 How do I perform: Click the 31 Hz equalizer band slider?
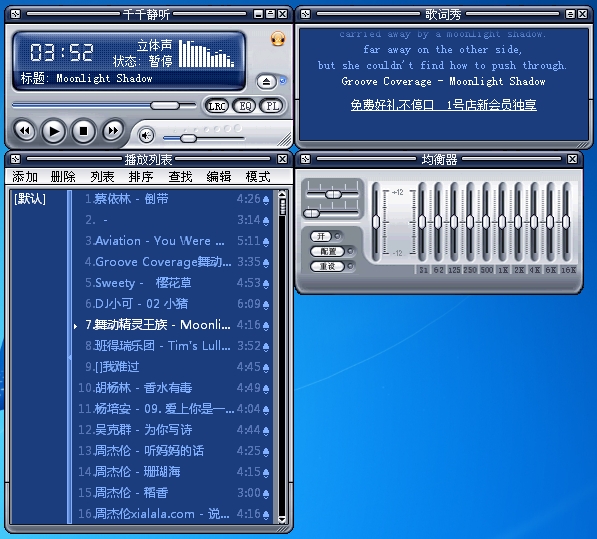point(422,222)
